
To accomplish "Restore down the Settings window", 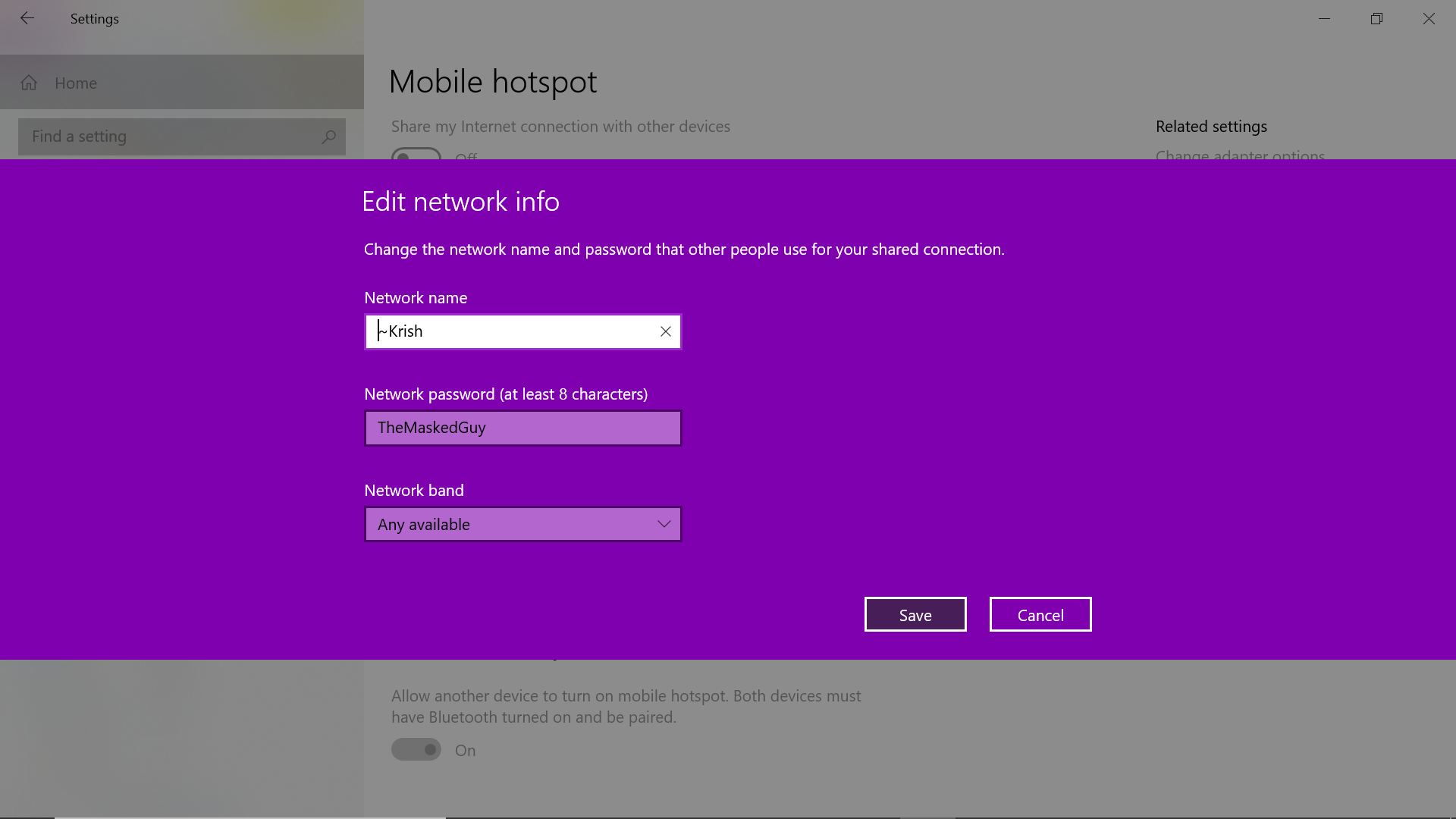I will [x=1376, y=18].
